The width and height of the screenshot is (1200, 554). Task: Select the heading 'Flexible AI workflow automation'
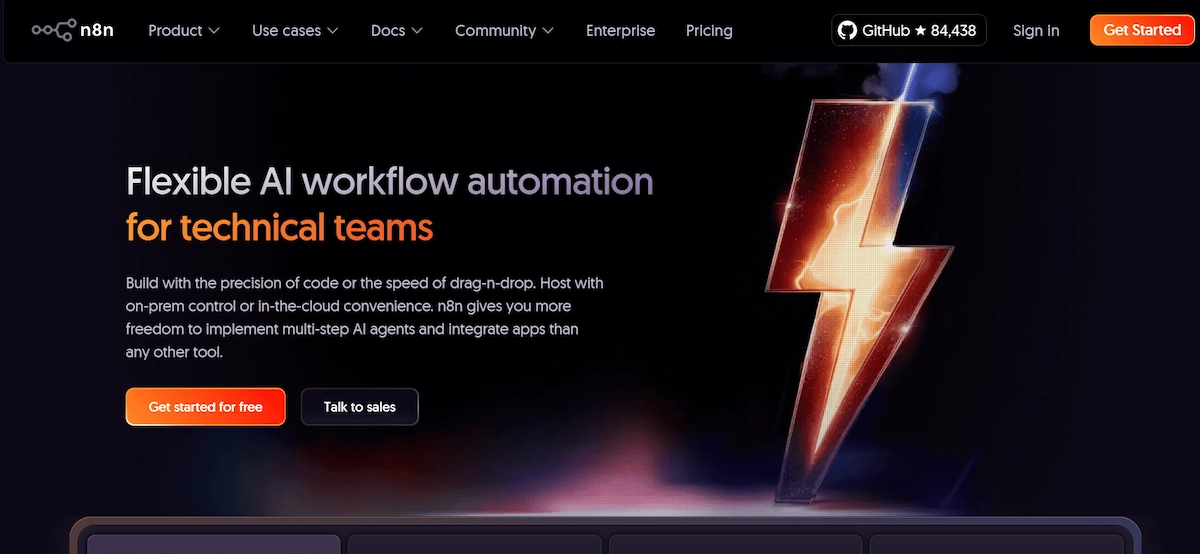[390, 182]
